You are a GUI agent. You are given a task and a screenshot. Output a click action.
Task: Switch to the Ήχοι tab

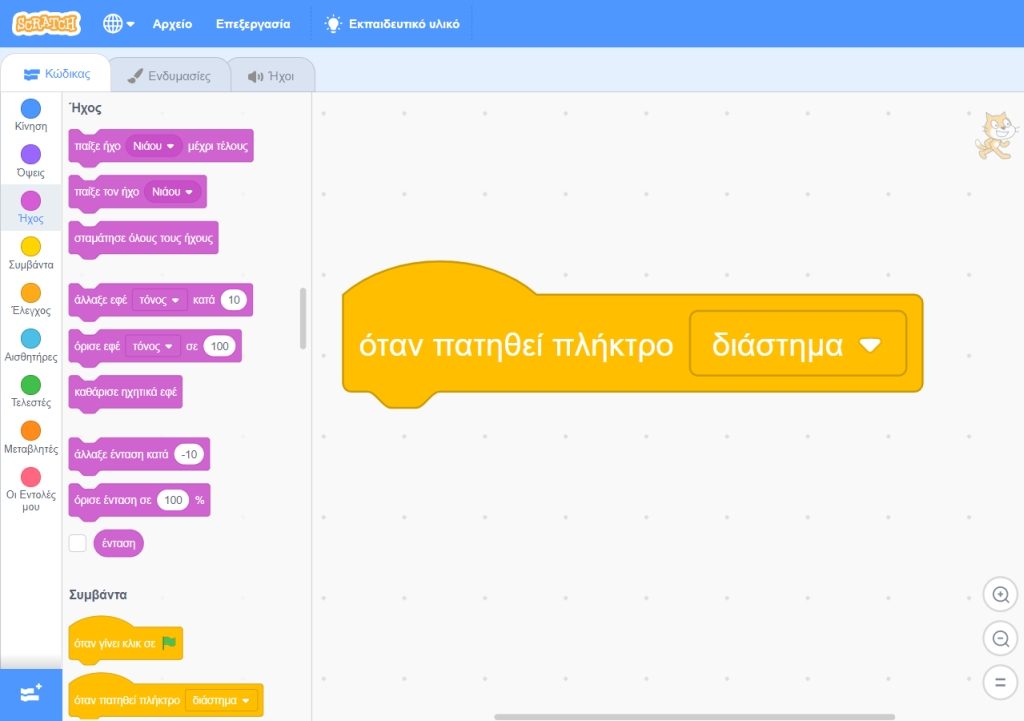pos(271,75)
